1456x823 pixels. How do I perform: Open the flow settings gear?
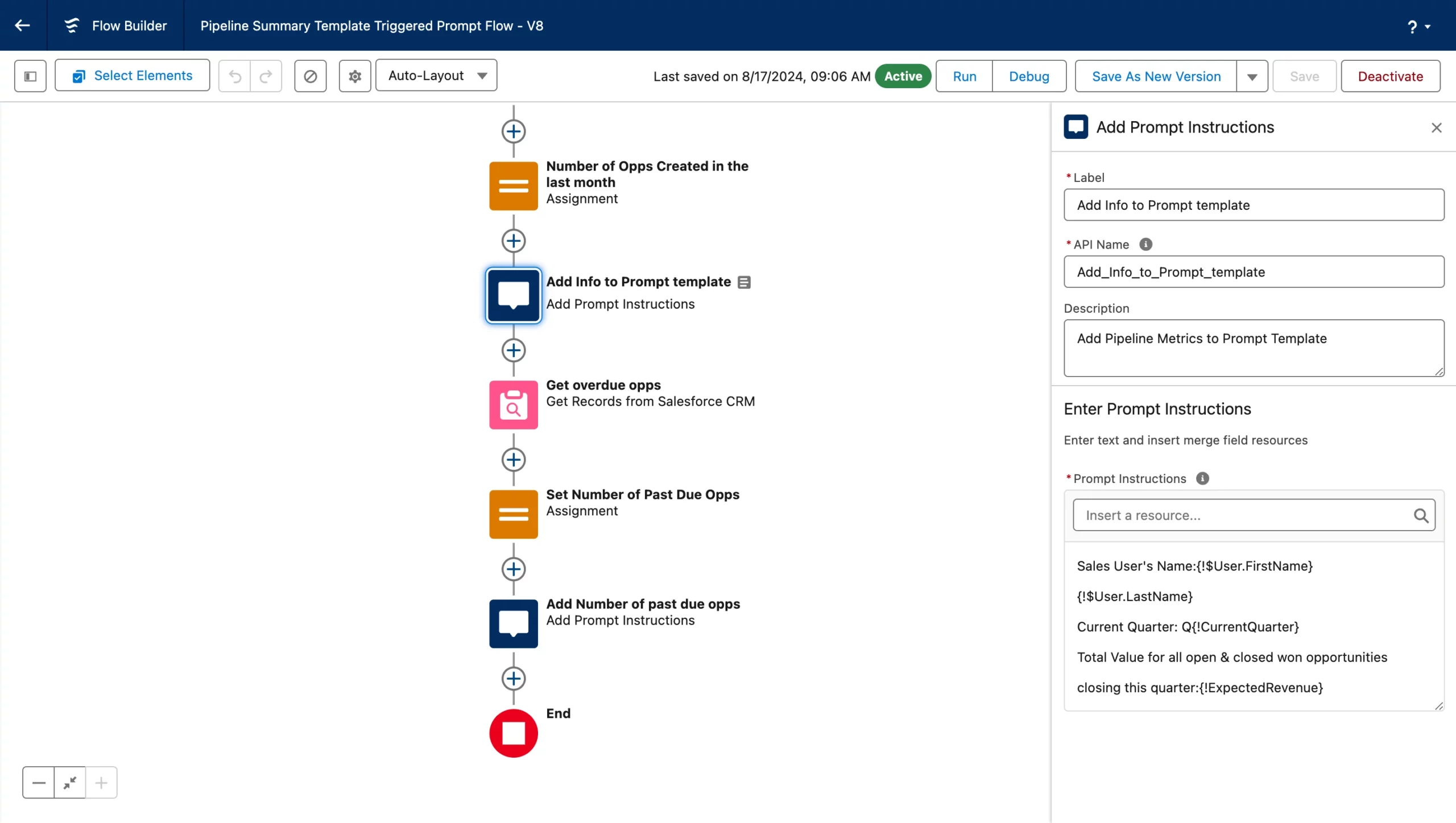tap(355, 76)
